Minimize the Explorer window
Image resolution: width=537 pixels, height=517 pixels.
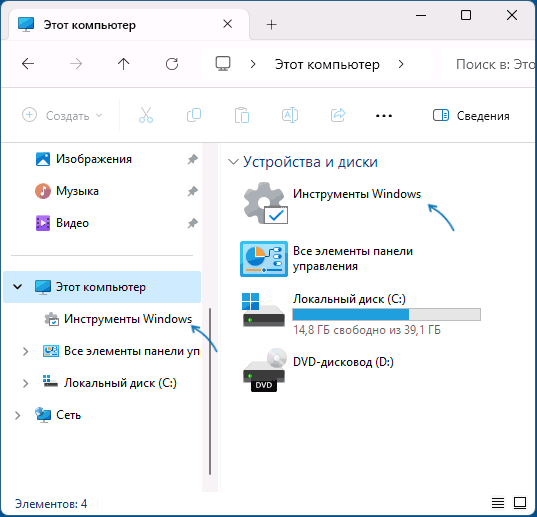point(421,15)
